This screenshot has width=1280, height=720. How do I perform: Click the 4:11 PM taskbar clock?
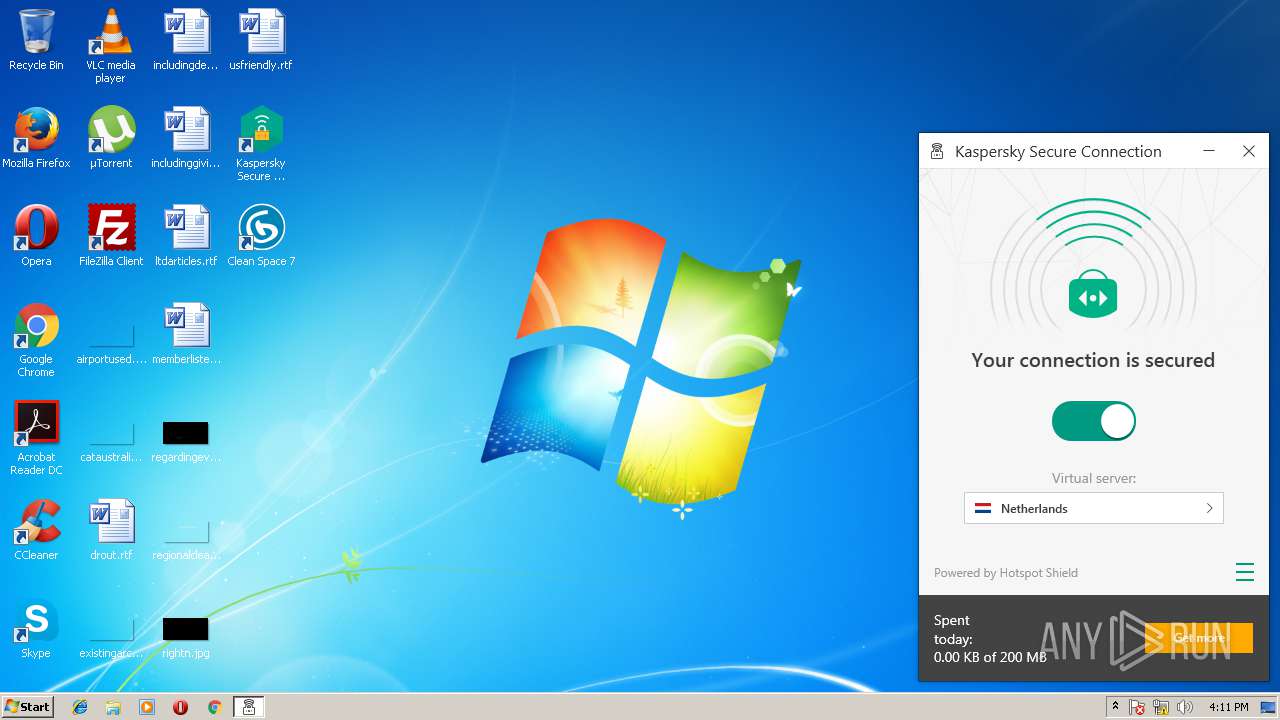tap(1228, 707)
